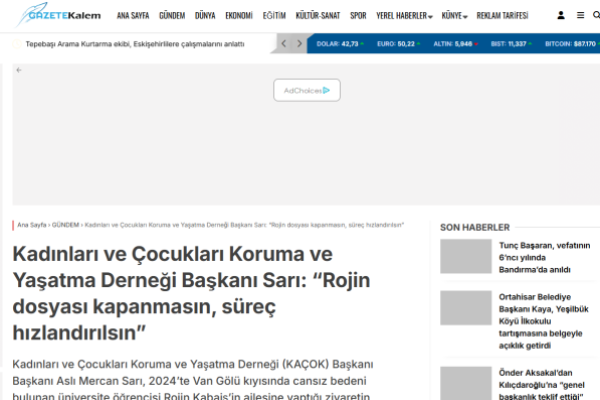Click the BIST 11,337 value
Screen dimensions: 600x400
click(x=511, y=44)
